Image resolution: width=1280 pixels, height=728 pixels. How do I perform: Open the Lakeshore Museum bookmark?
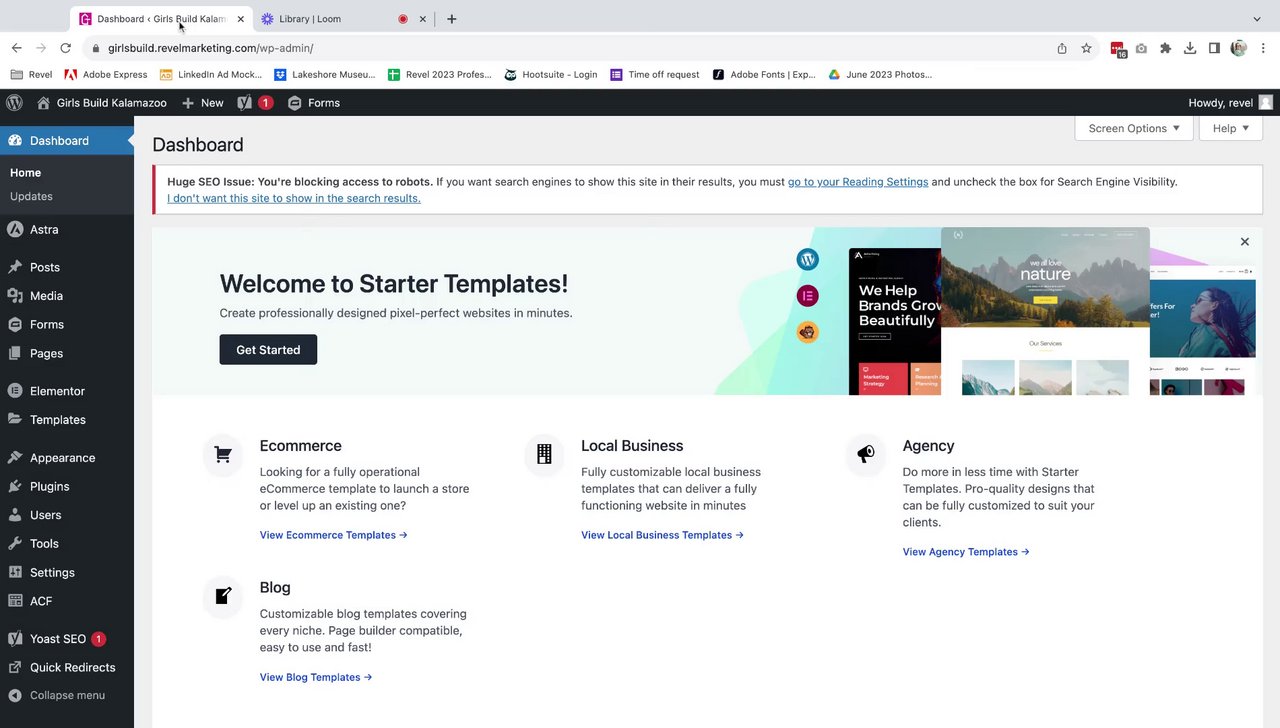click(x=325, y=74)
